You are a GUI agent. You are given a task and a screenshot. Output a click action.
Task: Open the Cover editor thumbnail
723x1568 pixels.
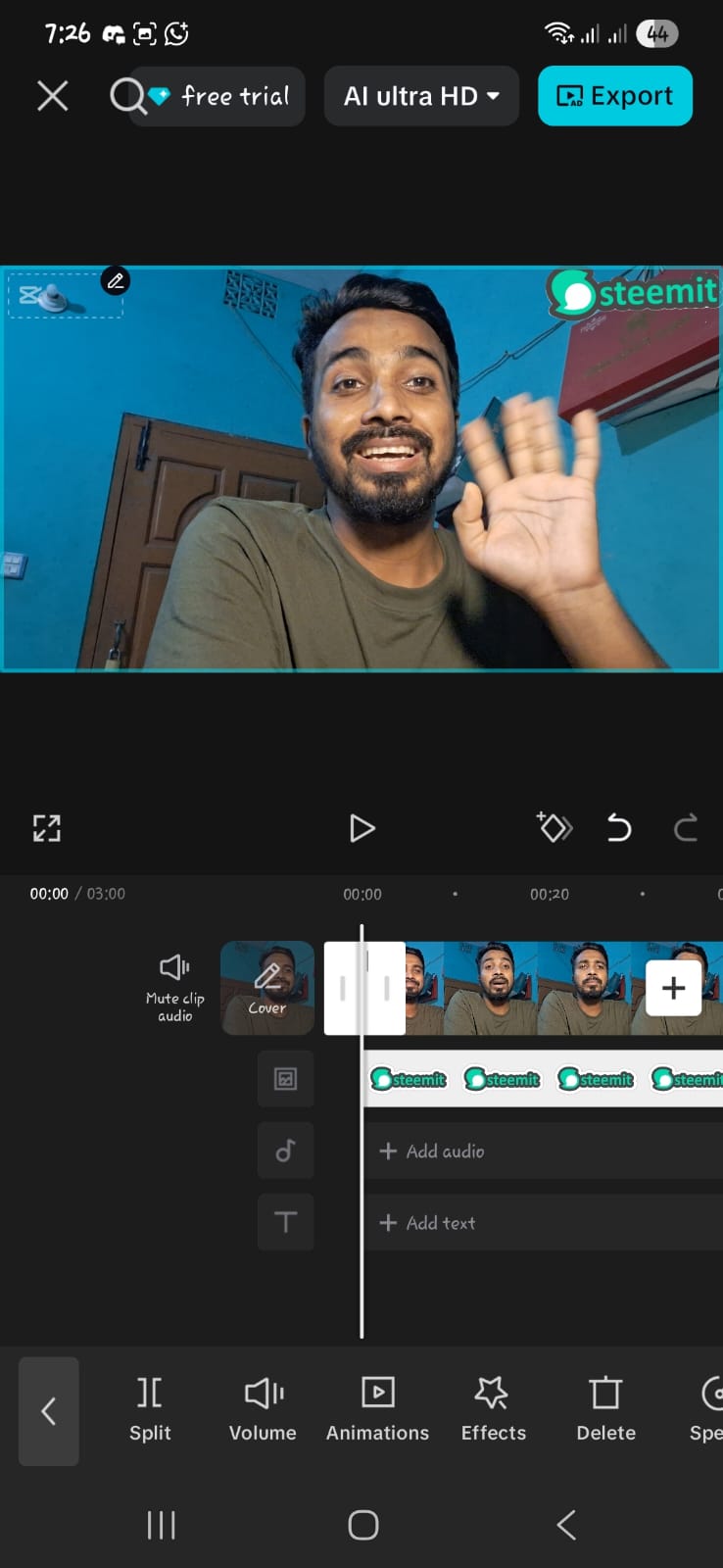click(x=267, y=988)
